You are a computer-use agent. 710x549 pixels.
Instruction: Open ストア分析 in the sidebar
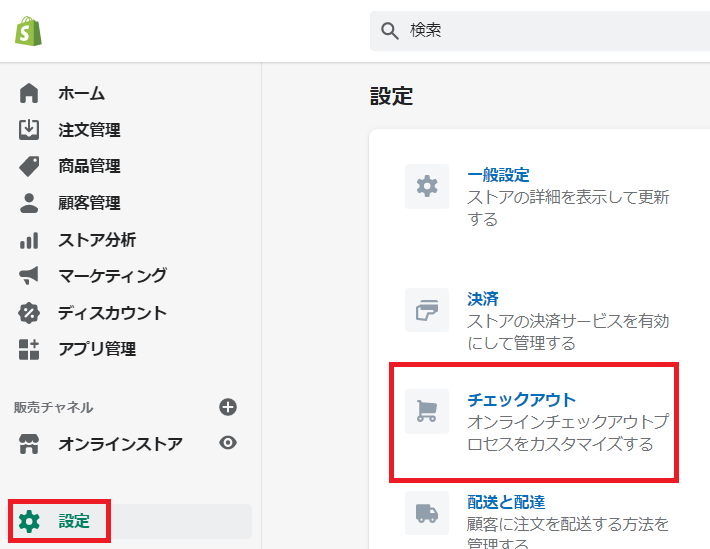pyautogui.click(x=97, y=240)
